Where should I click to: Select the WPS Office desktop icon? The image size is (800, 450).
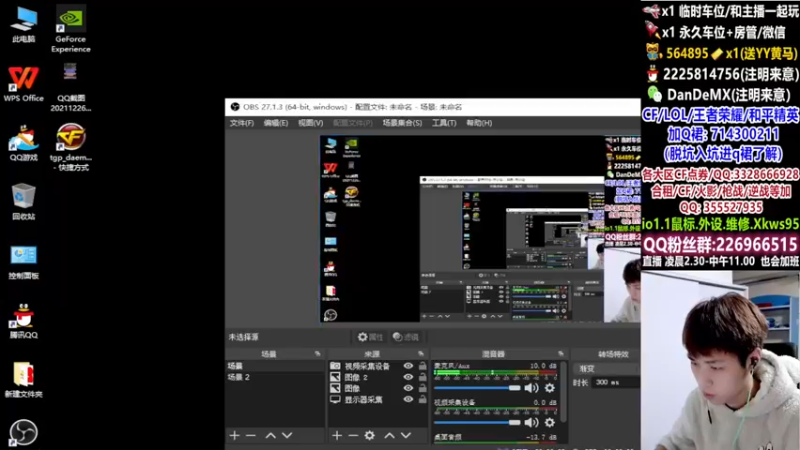click(23, 84)
